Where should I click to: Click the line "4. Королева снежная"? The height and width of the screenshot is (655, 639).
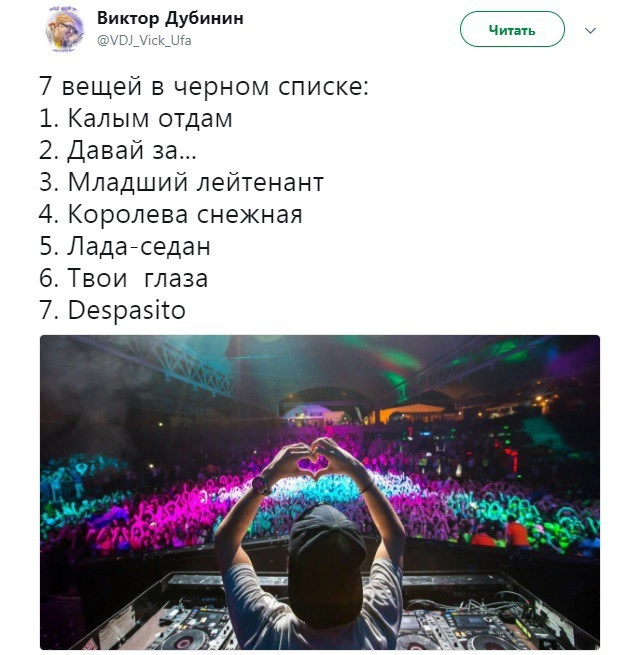171,215
